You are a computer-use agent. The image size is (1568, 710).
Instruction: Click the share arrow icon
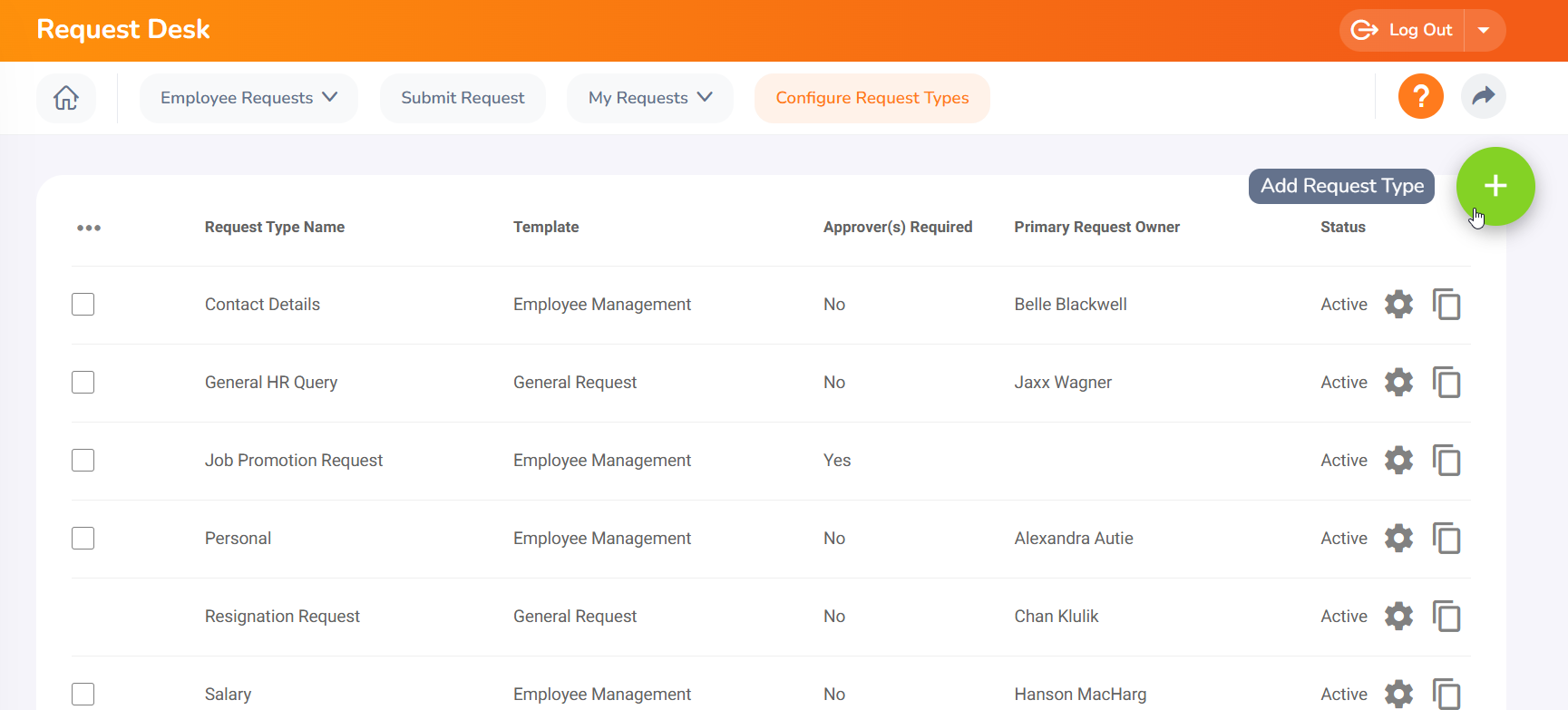1483,96
